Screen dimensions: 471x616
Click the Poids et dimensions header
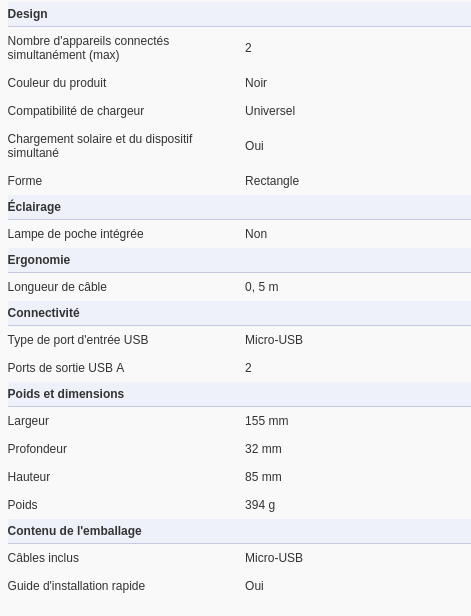[66, 394]
